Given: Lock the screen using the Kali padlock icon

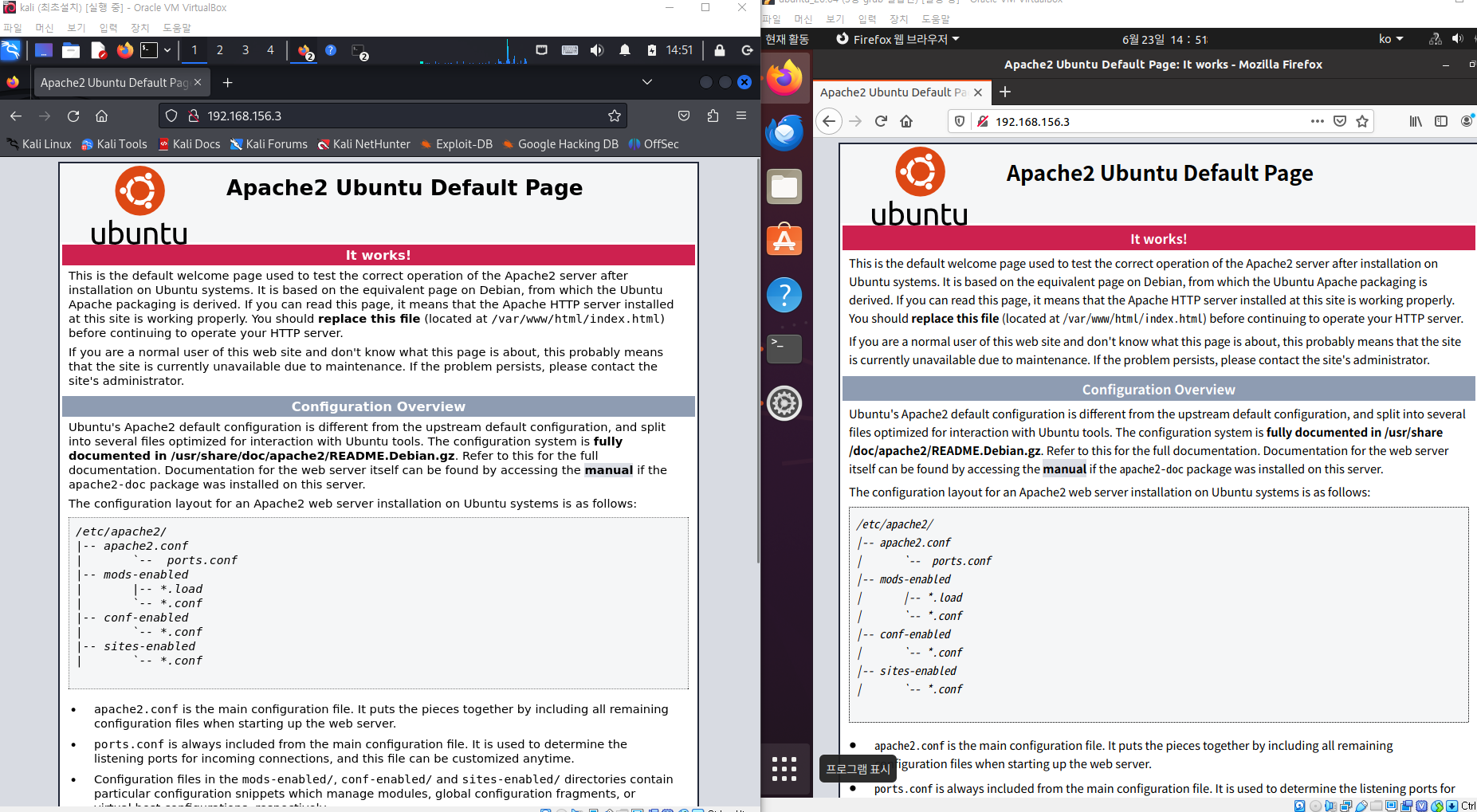Looking at the screenshot, I should [x=720, y=50].
